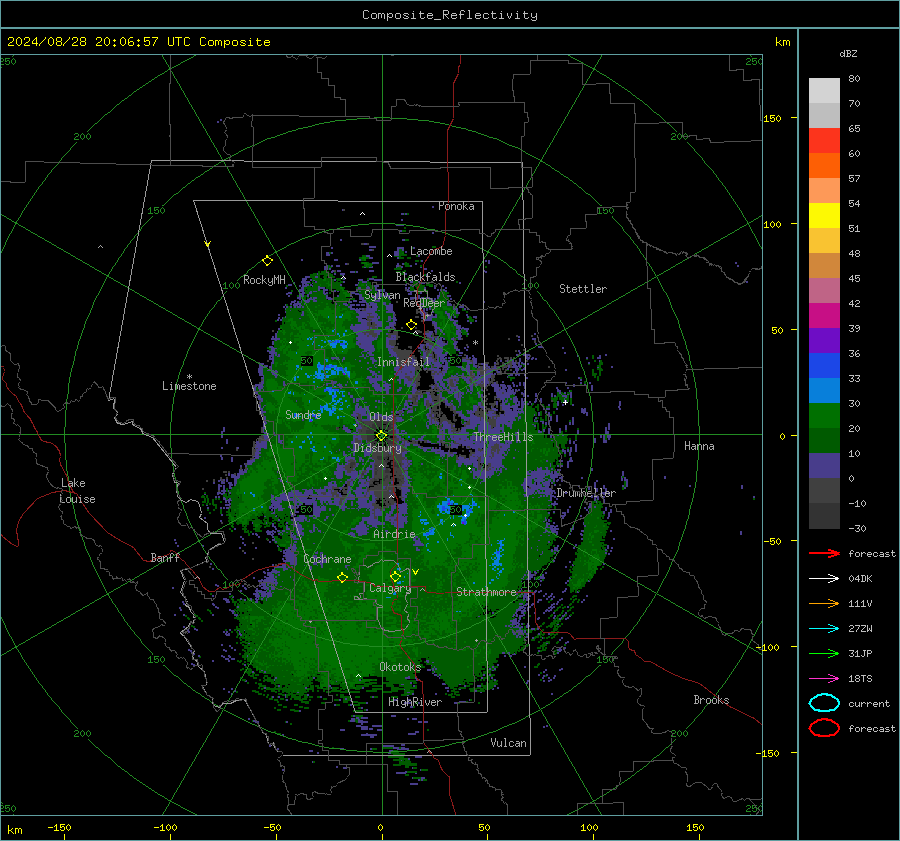Click white asterisk marker above Limestone

[189, 377]
